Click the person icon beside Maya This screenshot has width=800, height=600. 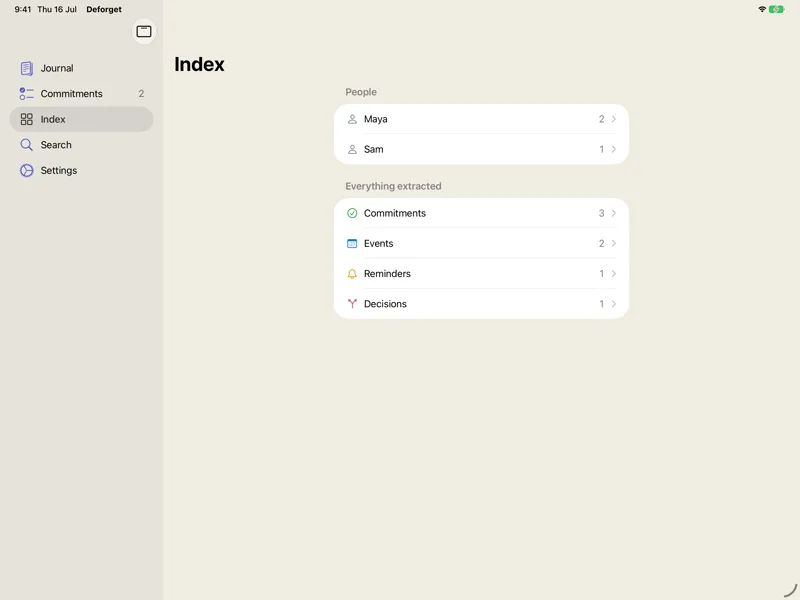click(x=352, y=119)
